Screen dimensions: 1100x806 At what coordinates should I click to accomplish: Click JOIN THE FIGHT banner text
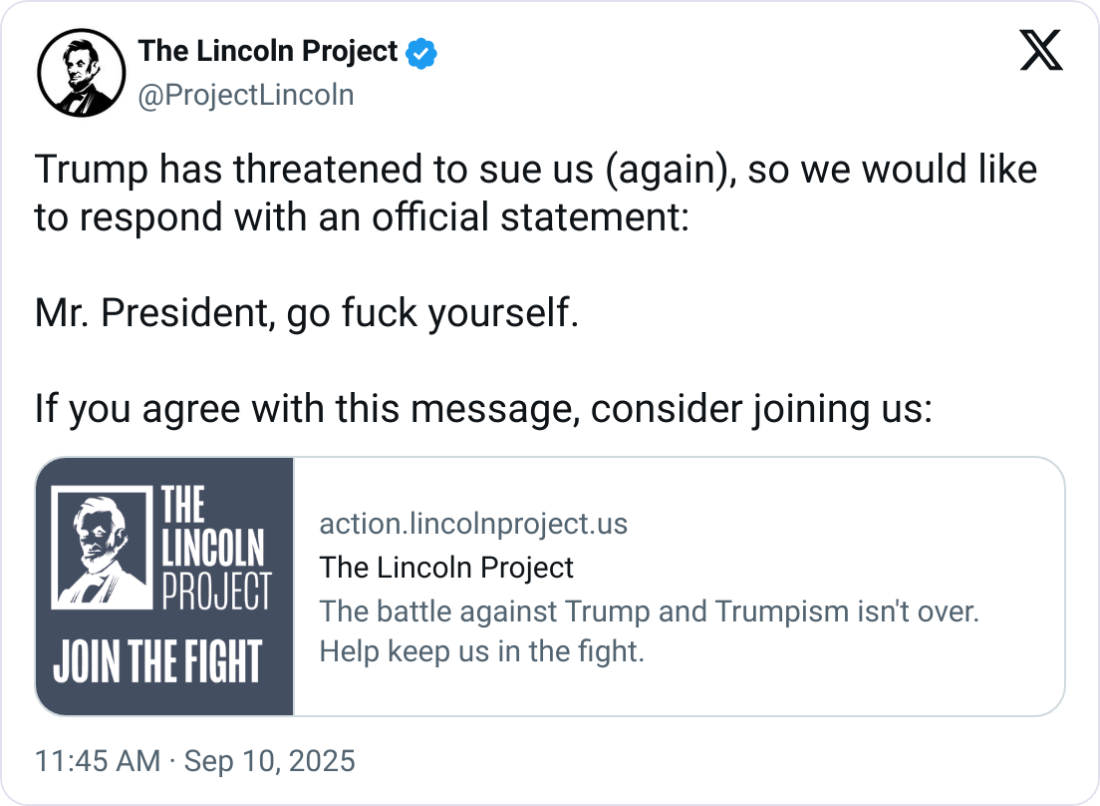click(x=157, y=661)
